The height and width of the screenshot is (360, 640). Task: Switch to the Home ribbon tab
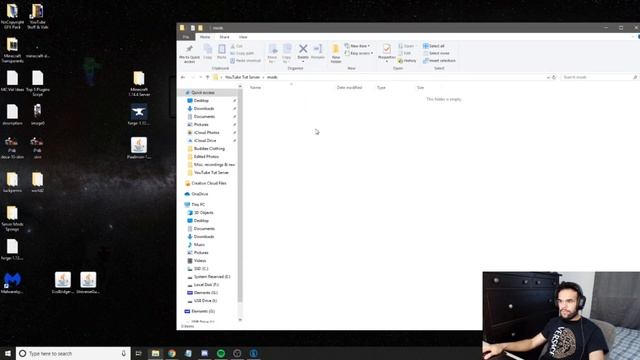pyautogui.click(x=205, y=37)
